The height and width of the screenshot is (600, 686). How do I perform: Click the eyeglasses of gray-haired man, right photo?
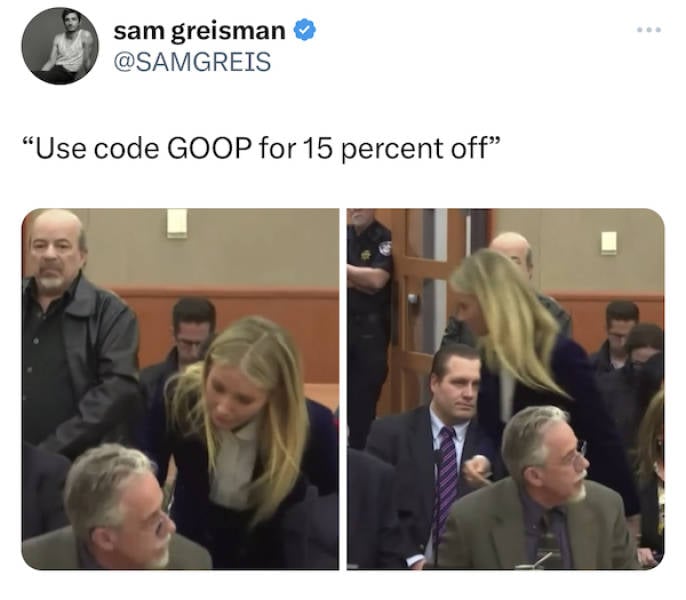coord(575,457)
